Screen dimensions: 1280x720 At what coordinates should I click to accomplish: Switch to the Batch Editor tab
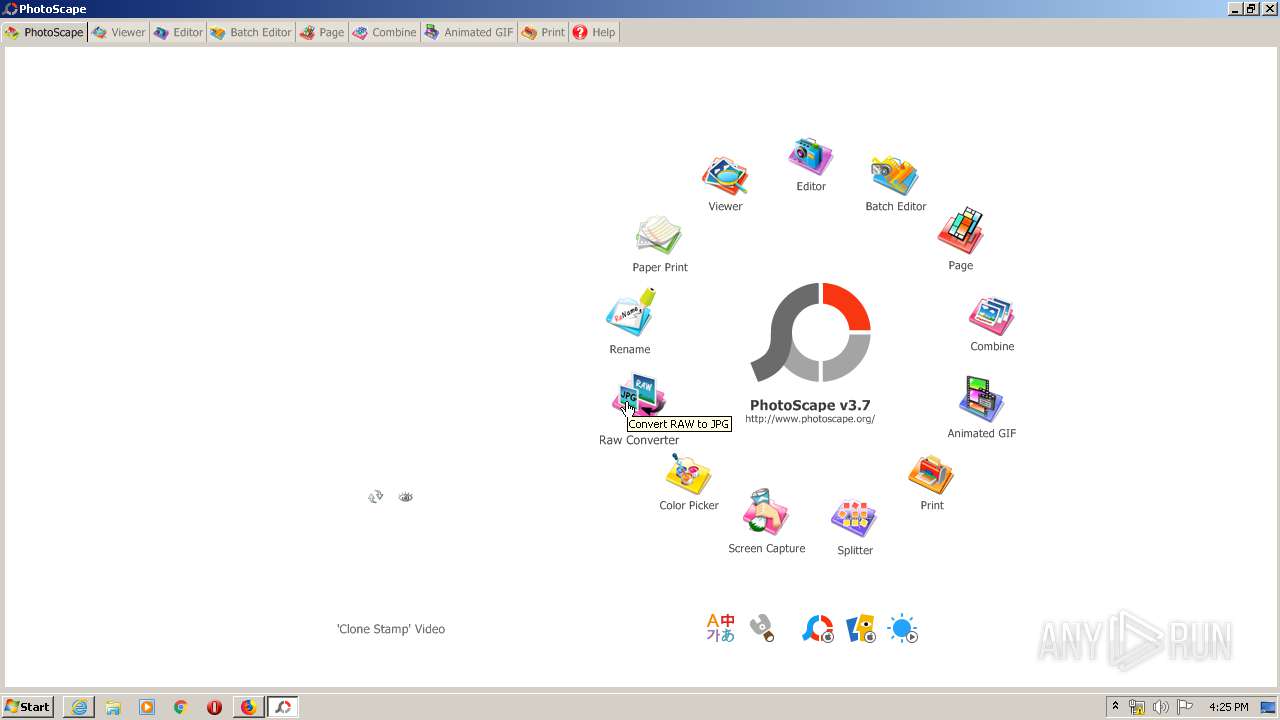251,32
